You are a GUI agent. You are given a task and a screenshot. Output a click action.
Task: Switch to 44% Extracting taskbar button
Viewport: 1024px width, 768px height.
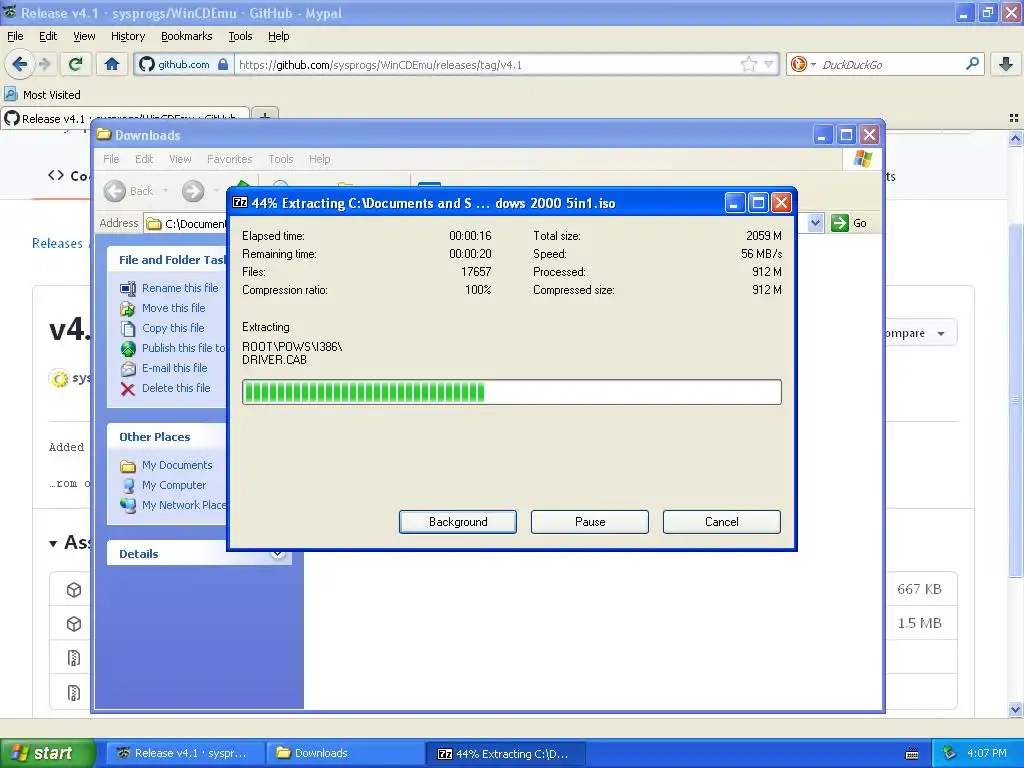click(505, 753)
